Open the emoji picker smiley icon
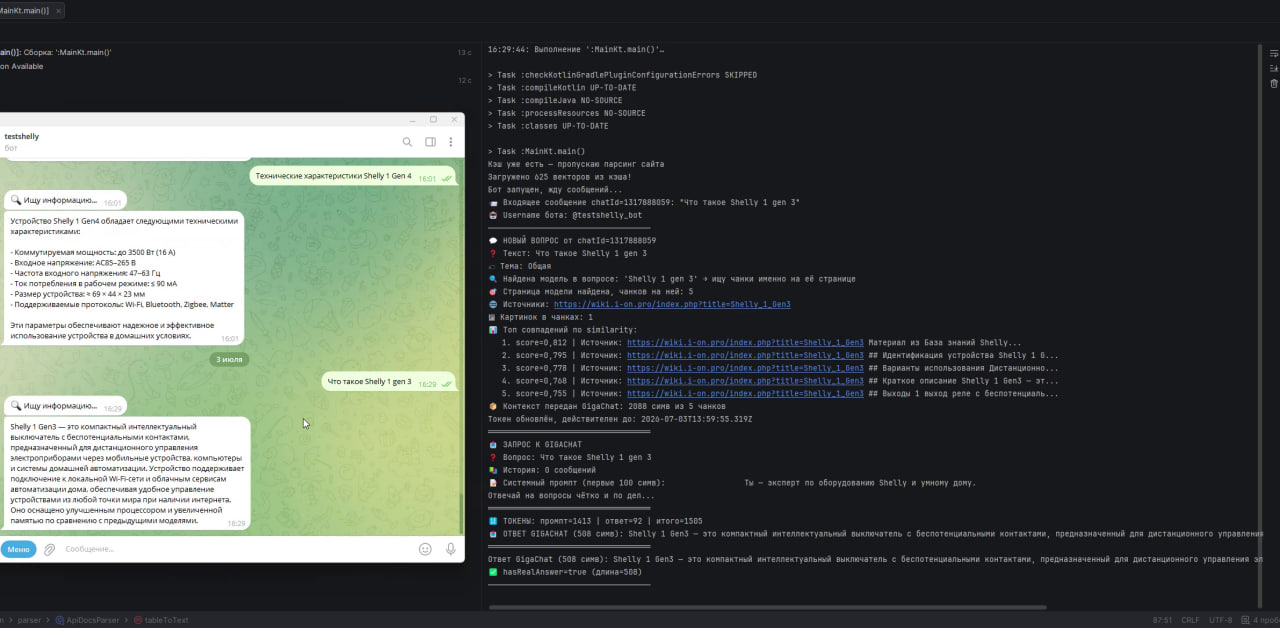 pos(425,549)
